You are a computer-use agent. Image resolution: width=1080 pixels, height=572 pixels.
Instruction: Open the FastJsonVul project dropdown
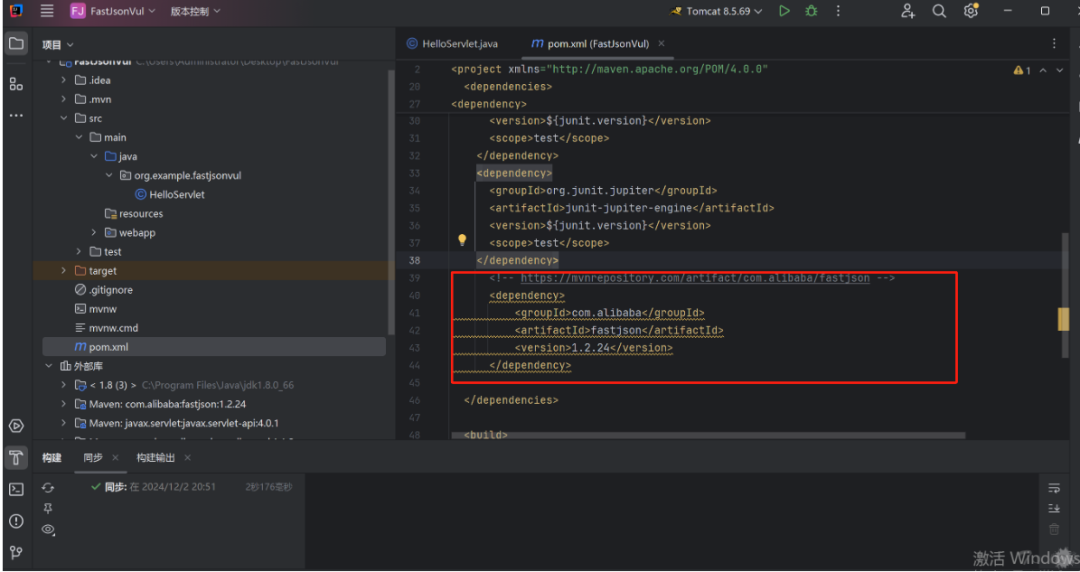[x=113, y=11]
